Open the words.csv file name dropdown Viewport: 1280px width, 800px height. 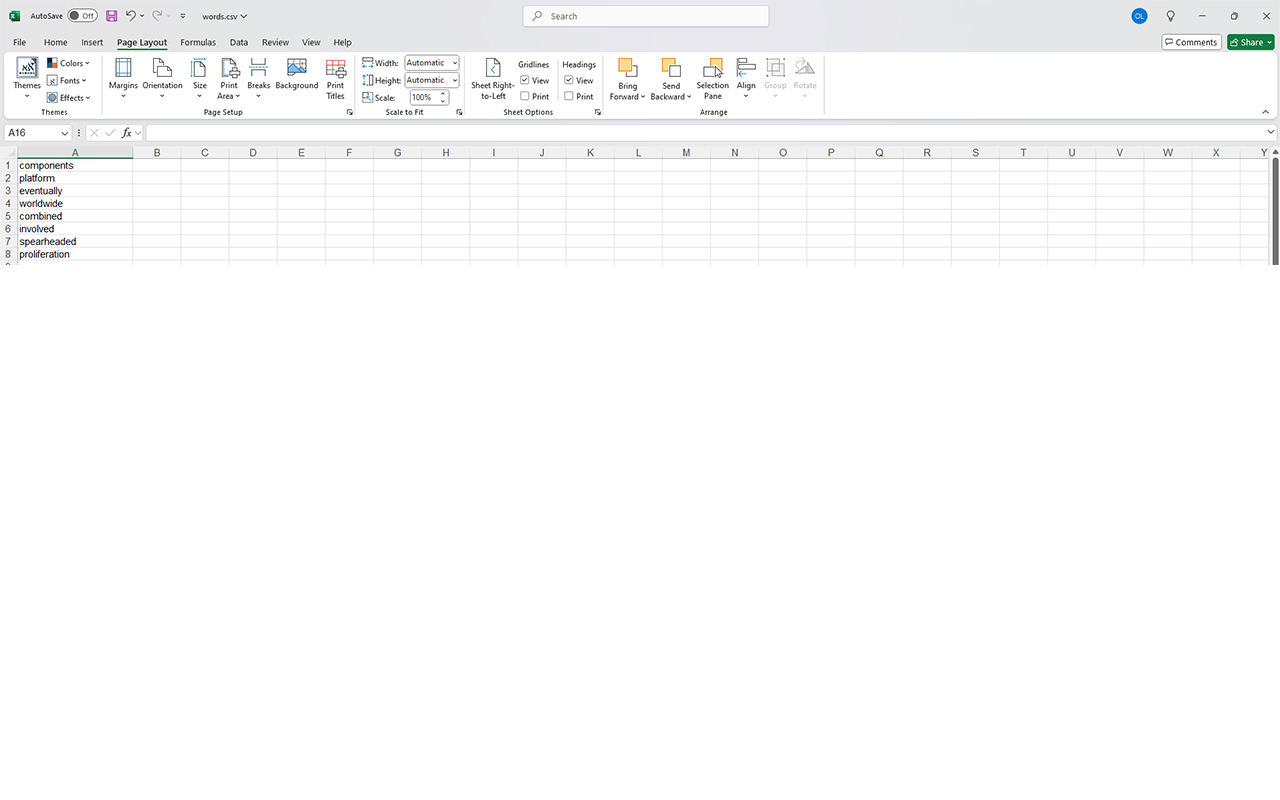224,16
